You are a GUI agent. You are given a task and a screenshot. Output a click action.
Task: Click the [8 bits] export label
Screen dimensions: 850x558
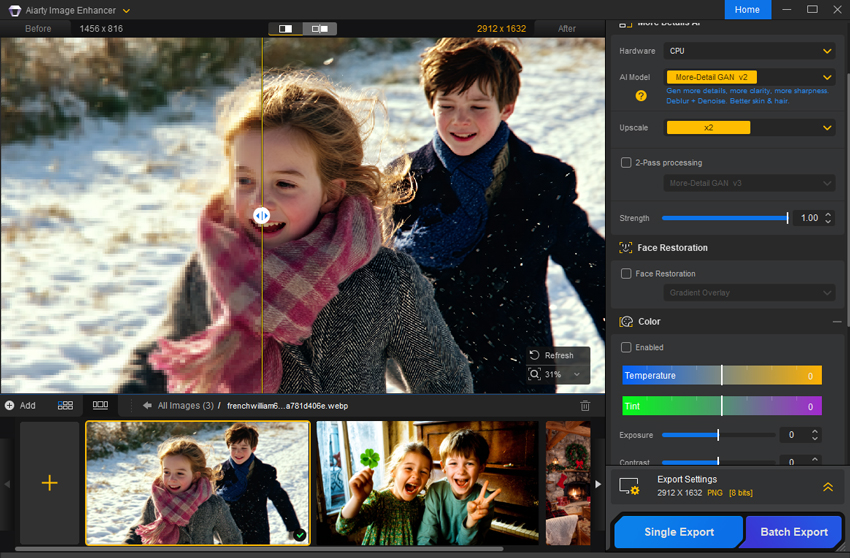click(x=740, y=493)
